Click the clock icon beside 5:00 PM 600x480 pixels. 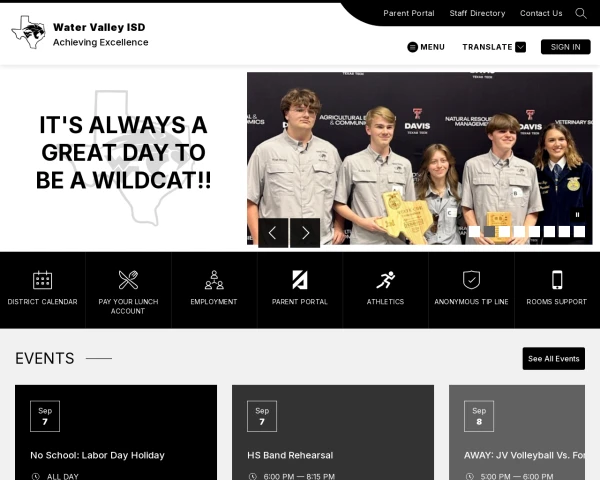[470, 477]
